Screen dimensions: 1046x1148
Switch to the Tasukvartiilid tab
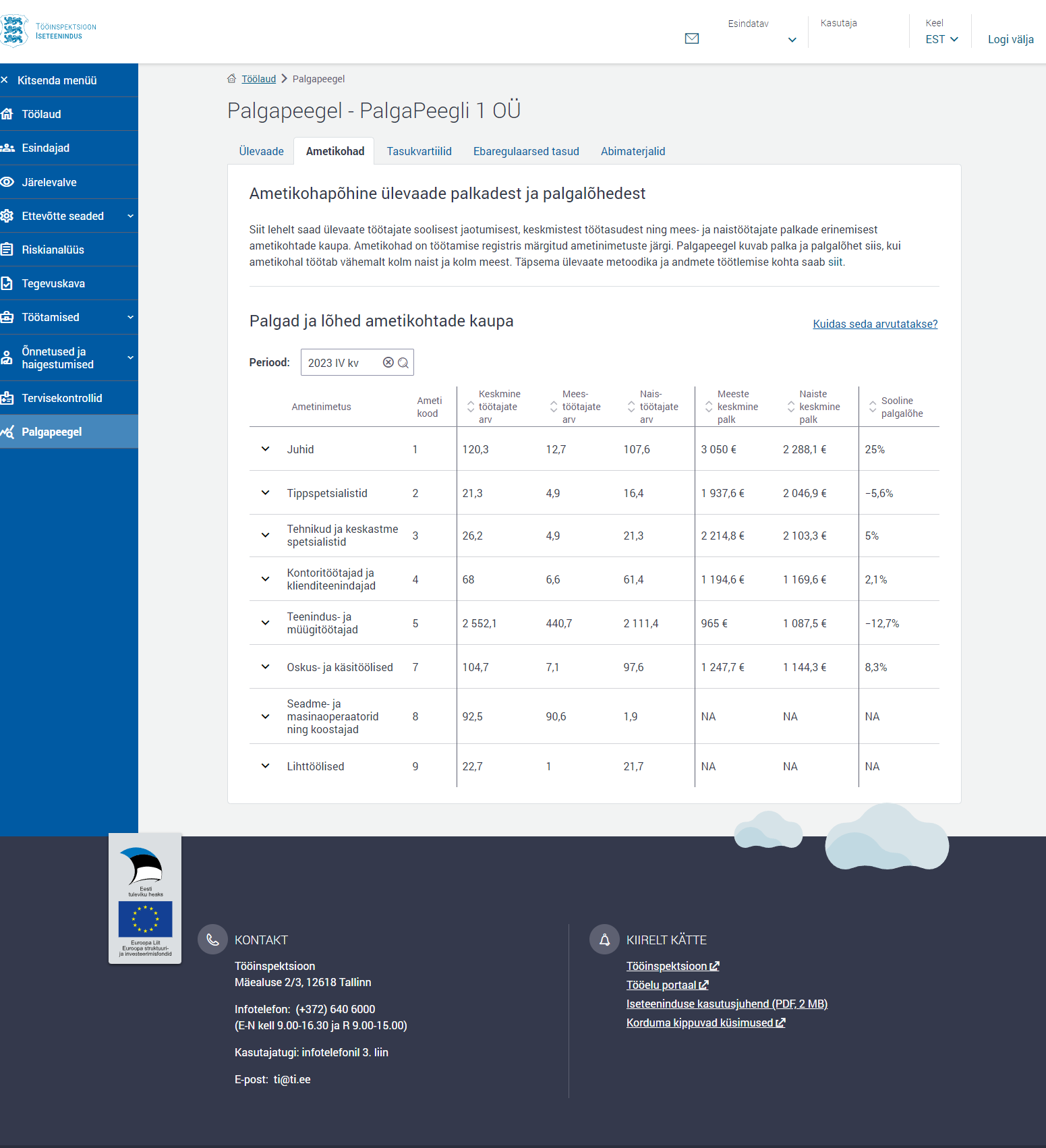coord(419,151)
